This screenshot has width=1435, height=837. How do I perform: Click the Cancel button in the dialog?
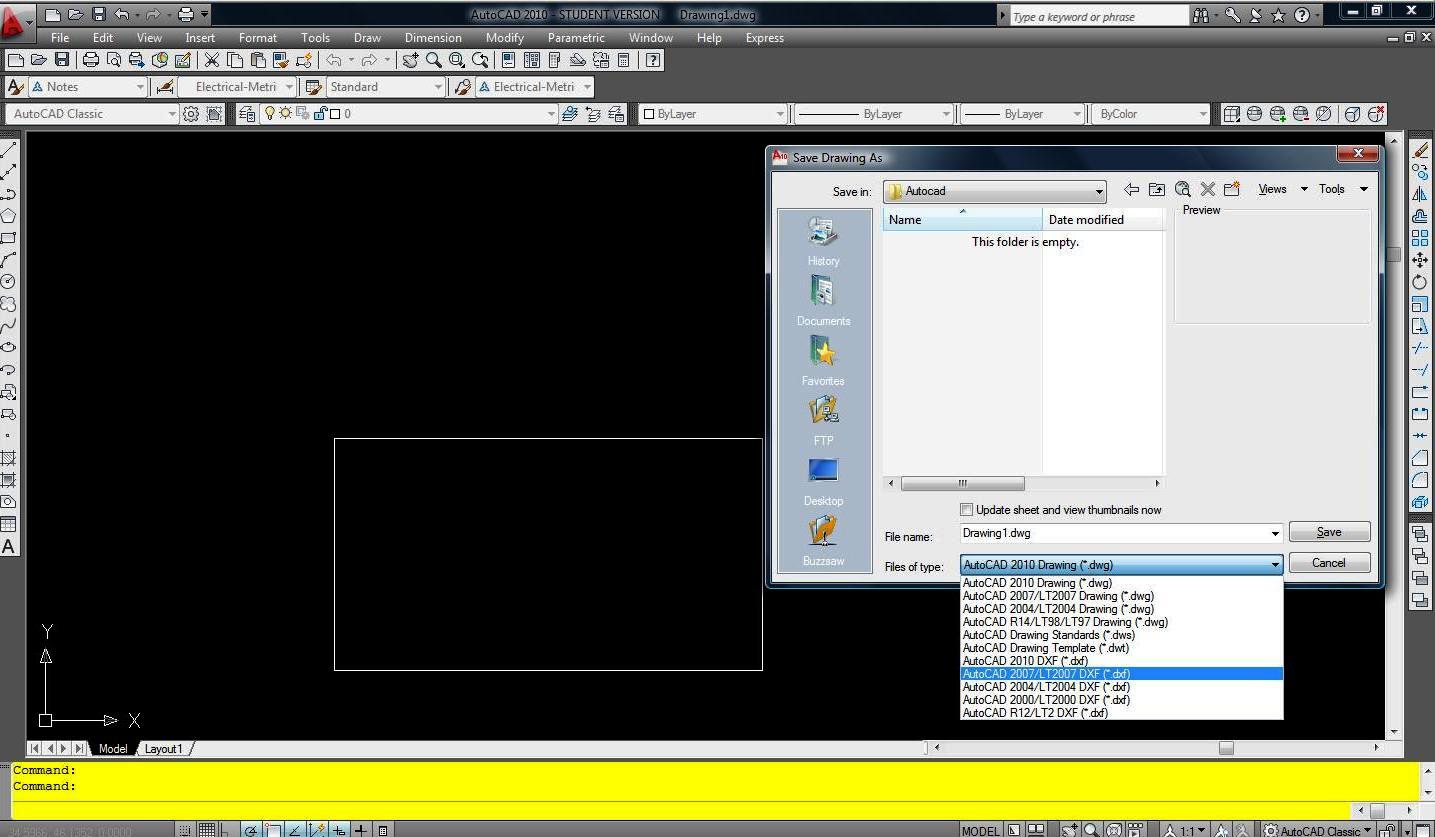[1329, 563]
